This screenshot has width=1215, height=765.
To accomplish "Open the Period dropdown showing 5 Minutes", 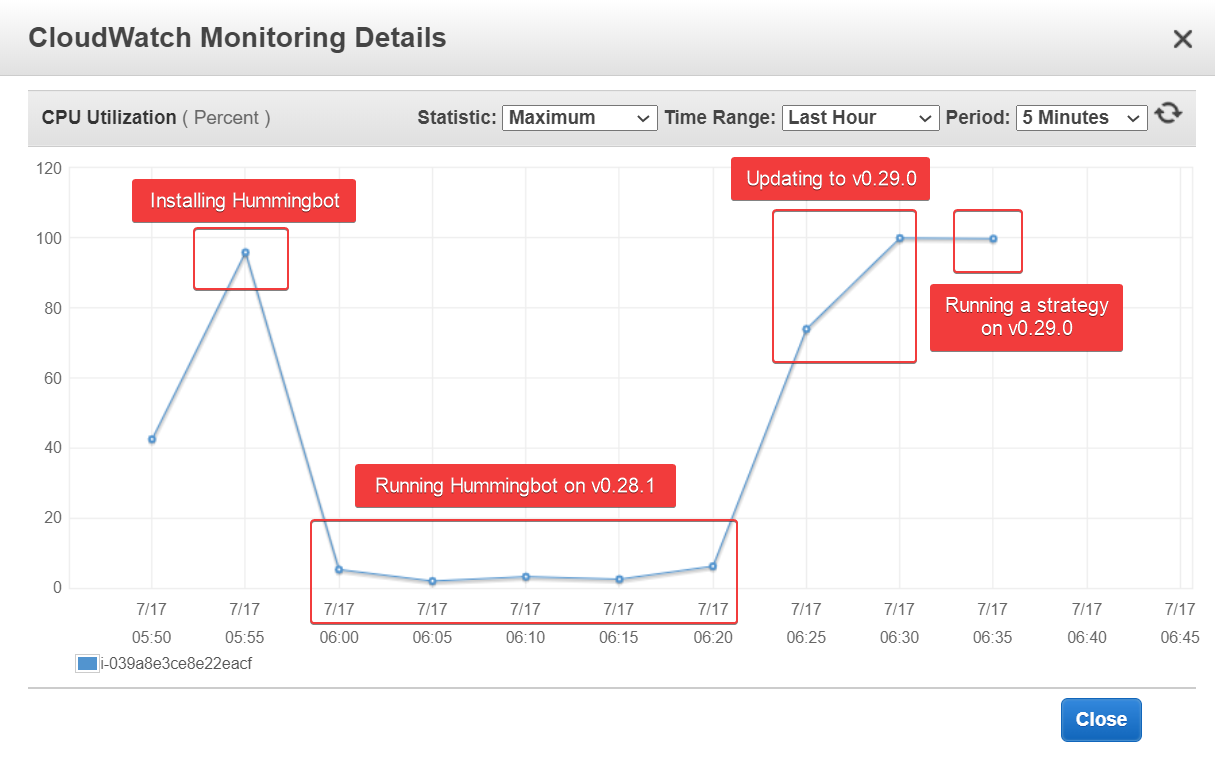I will 1082,118.
